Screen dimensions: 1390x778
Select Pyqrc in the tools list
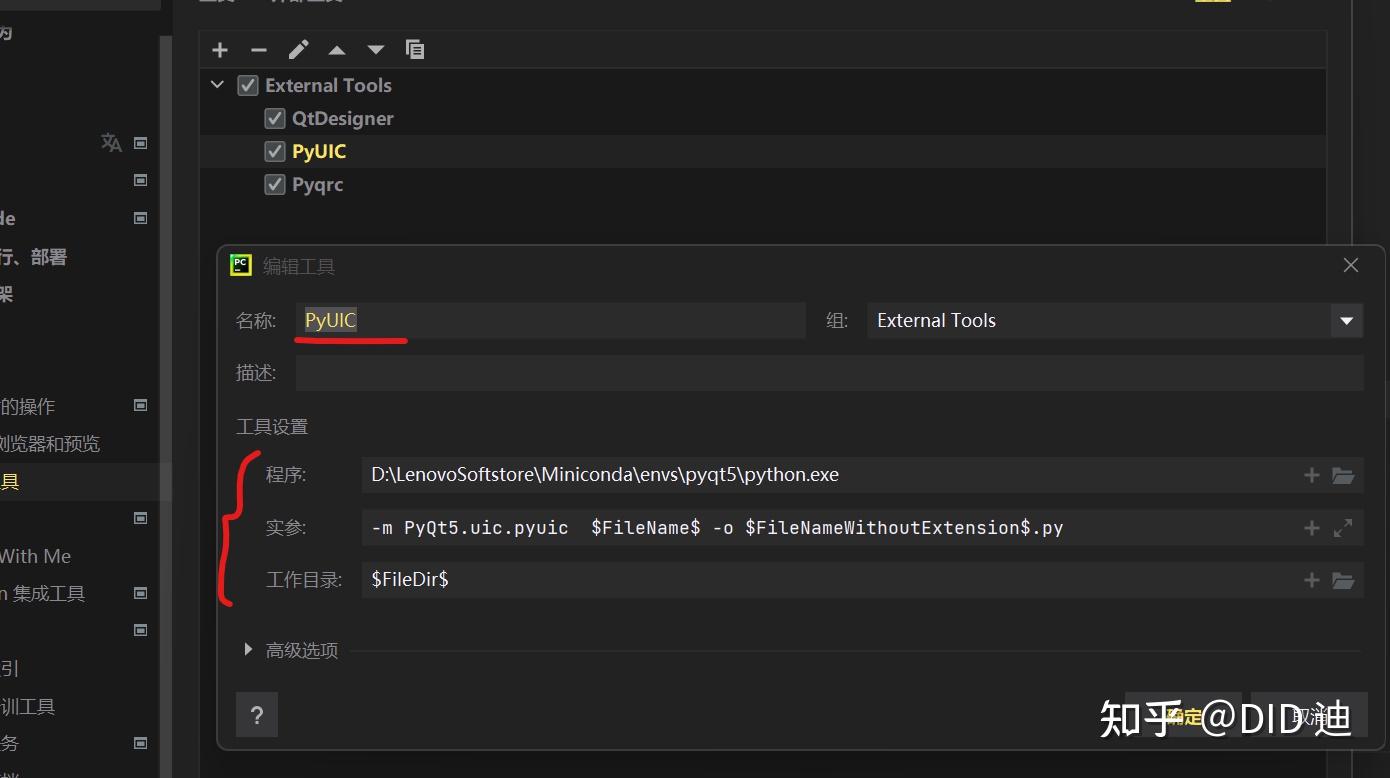(318, 185)
